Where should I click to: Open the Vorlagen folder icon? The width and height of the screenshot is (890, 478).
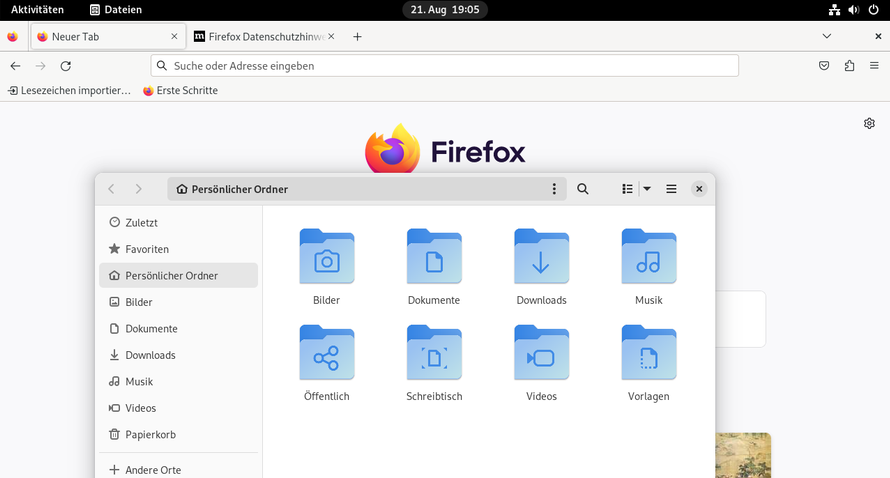[x=649, y=353]
